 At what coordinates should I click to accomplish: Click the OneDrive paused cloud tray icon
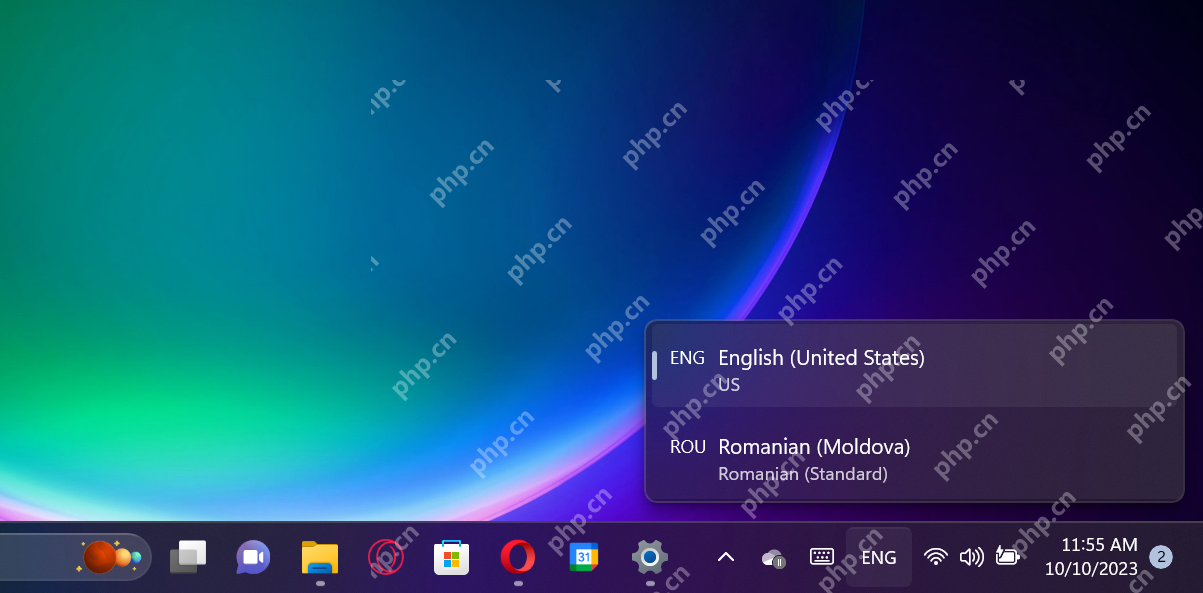point(773,558)
